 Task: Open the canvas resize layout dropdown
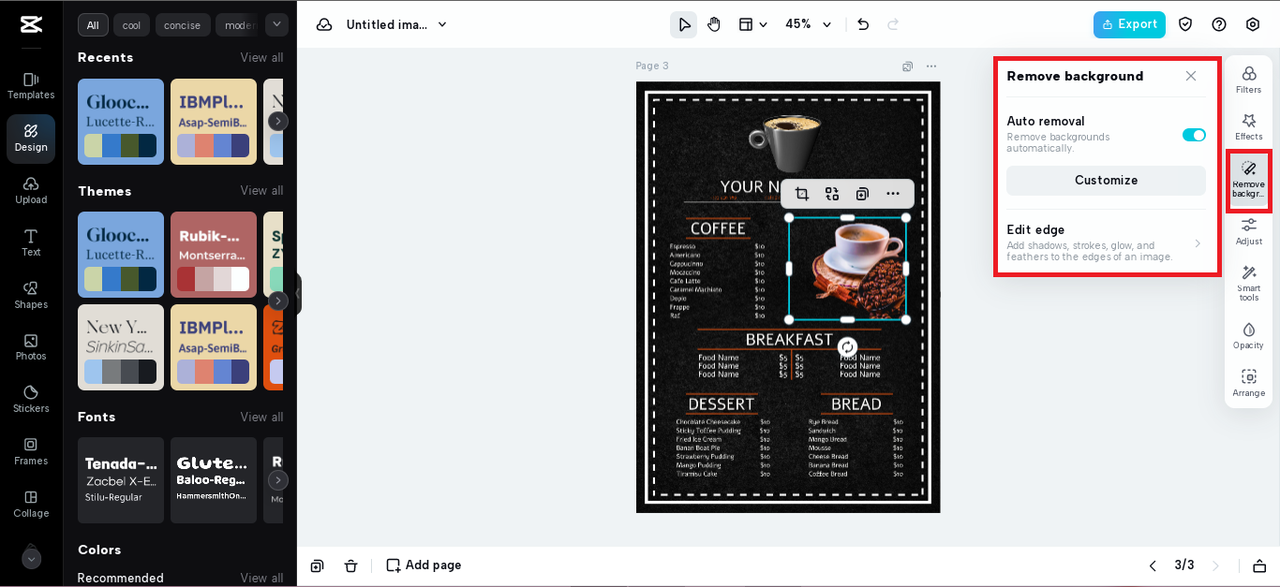(753, 24)
